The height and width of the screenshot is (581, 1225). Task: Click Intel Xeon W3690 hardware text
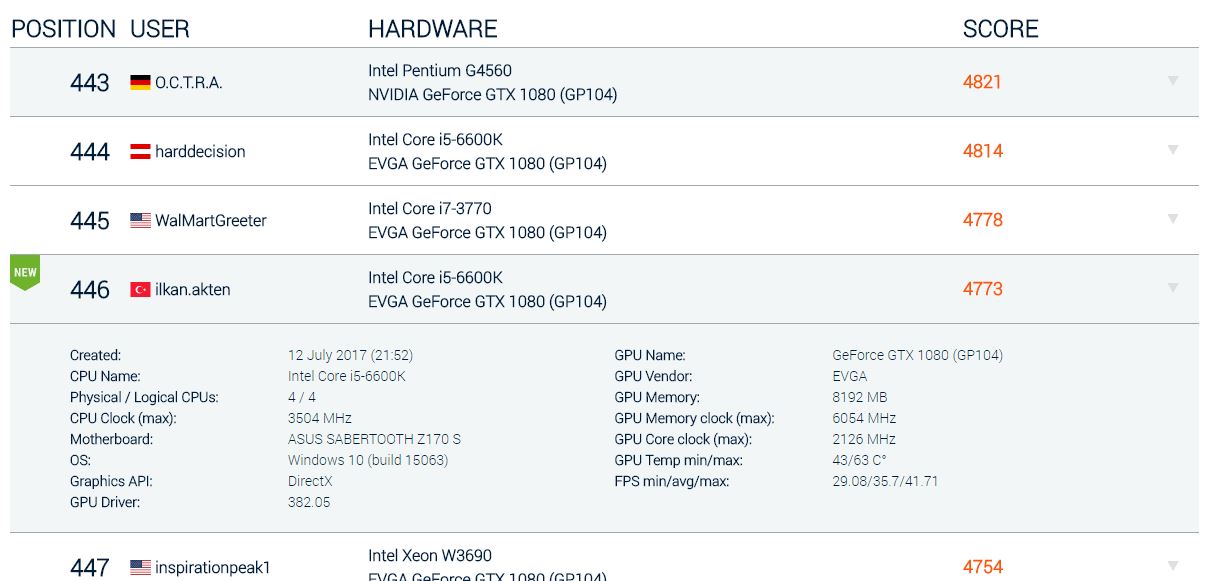pos(430,556)
